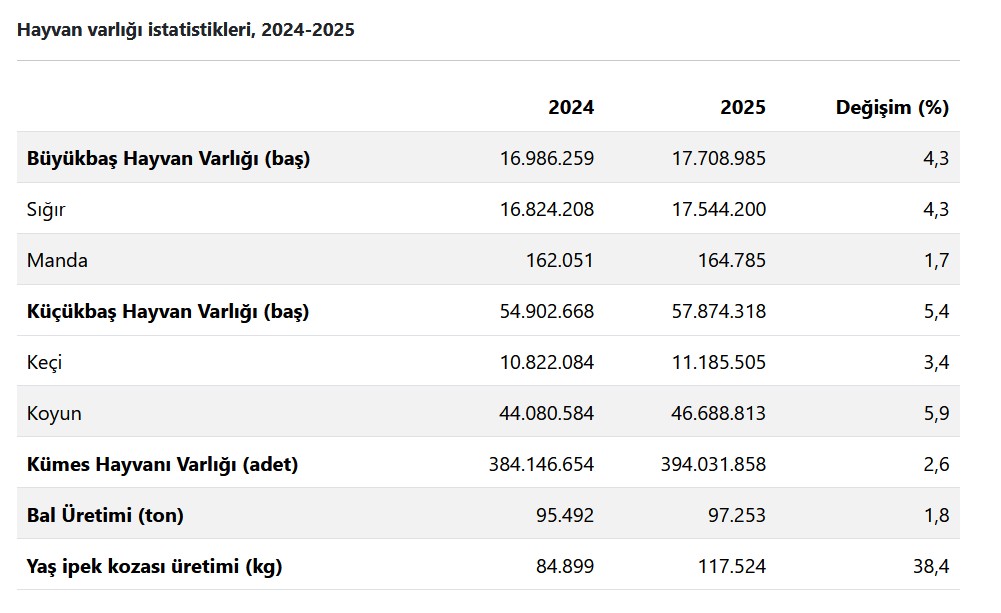The image size is (1001, 613).
Task: Click the 38,4 percent change value
Action: pyautogui.click(x=930, y=566)
